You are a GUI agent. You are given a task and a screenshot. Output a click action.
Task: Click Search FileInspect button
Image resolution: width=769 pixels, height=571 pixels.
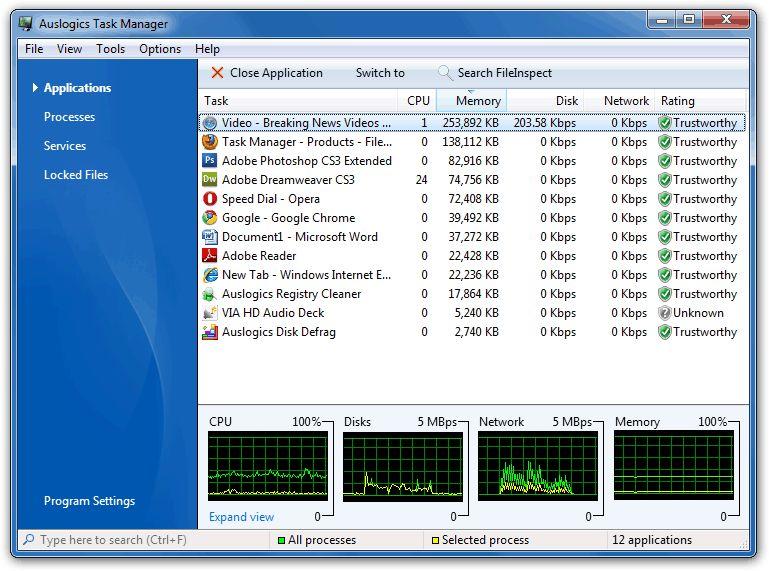click(x=495, y=73)
